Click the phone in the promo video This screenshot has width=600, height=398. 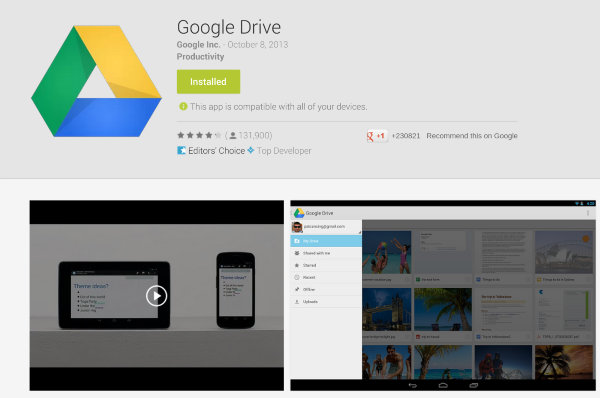236,290
